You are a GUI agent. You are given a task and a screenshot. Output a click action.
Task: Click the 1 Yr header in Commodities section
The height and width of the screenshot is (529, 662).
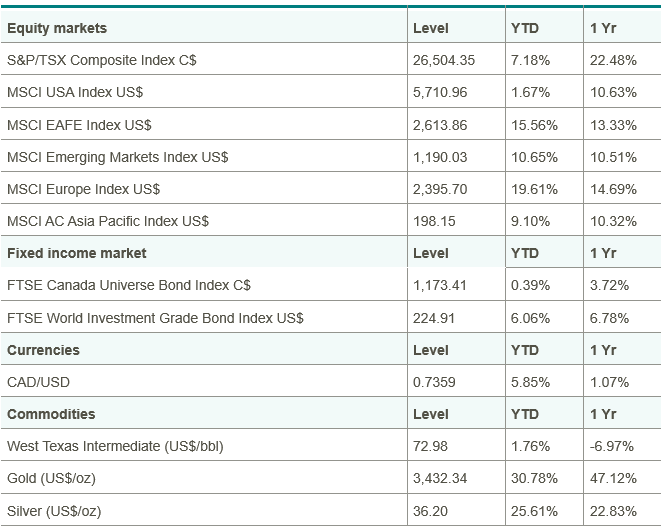[603, 414]
